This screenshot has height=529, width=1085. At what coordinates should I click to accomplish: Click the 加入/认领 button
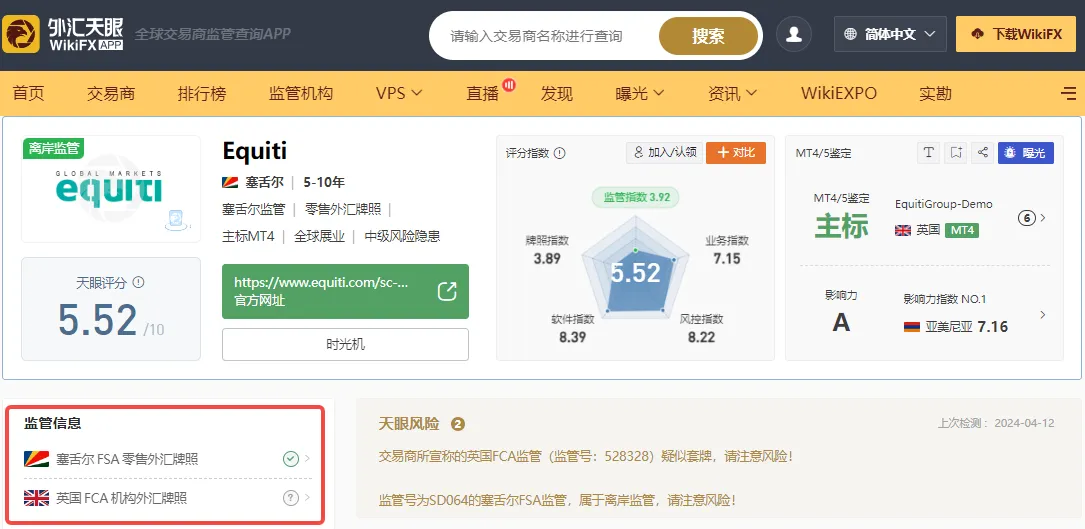664,153
